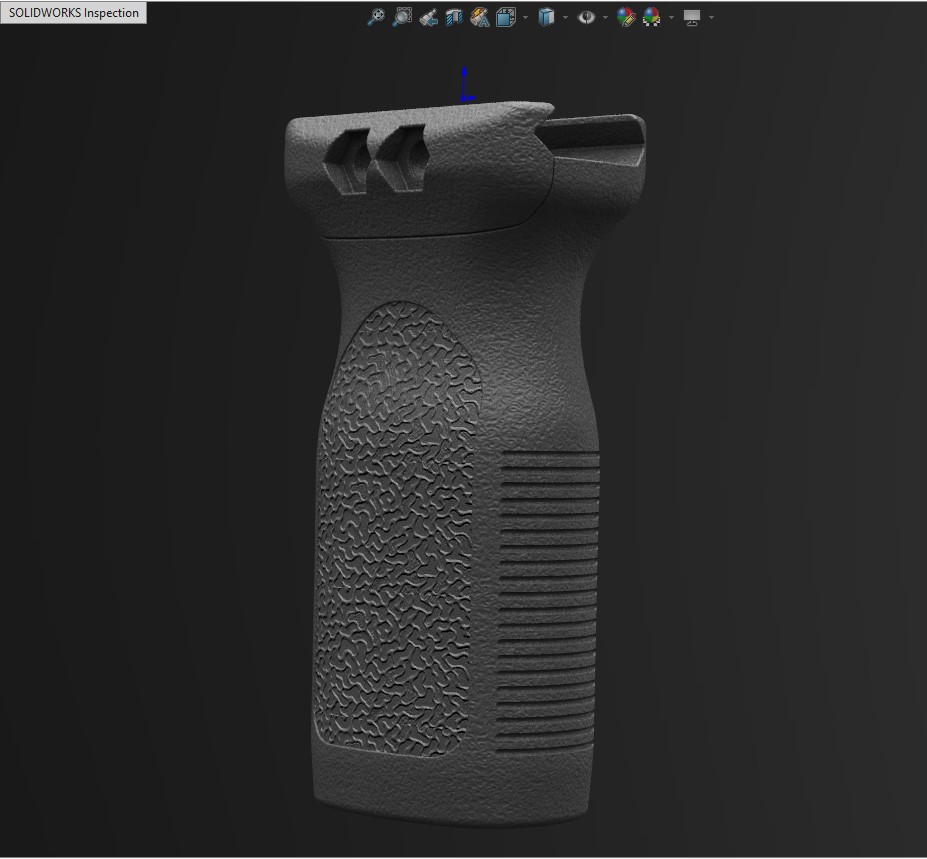Click the View Settings monitor icon
The image size is (927, 859).
692,17
